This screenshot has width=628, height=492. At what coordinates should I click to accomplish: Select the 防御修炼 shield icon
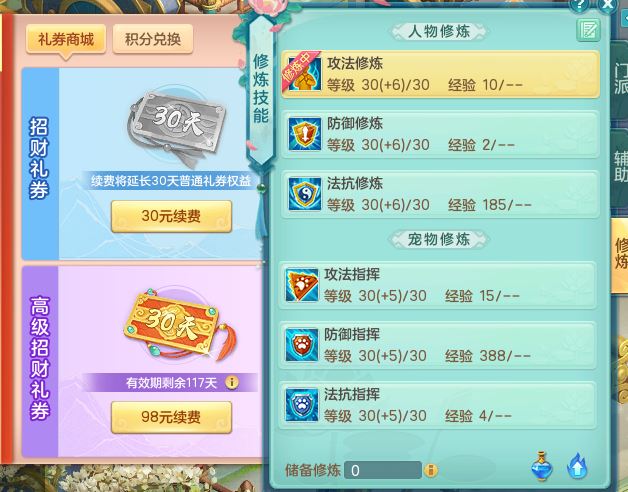click(305, 134)
